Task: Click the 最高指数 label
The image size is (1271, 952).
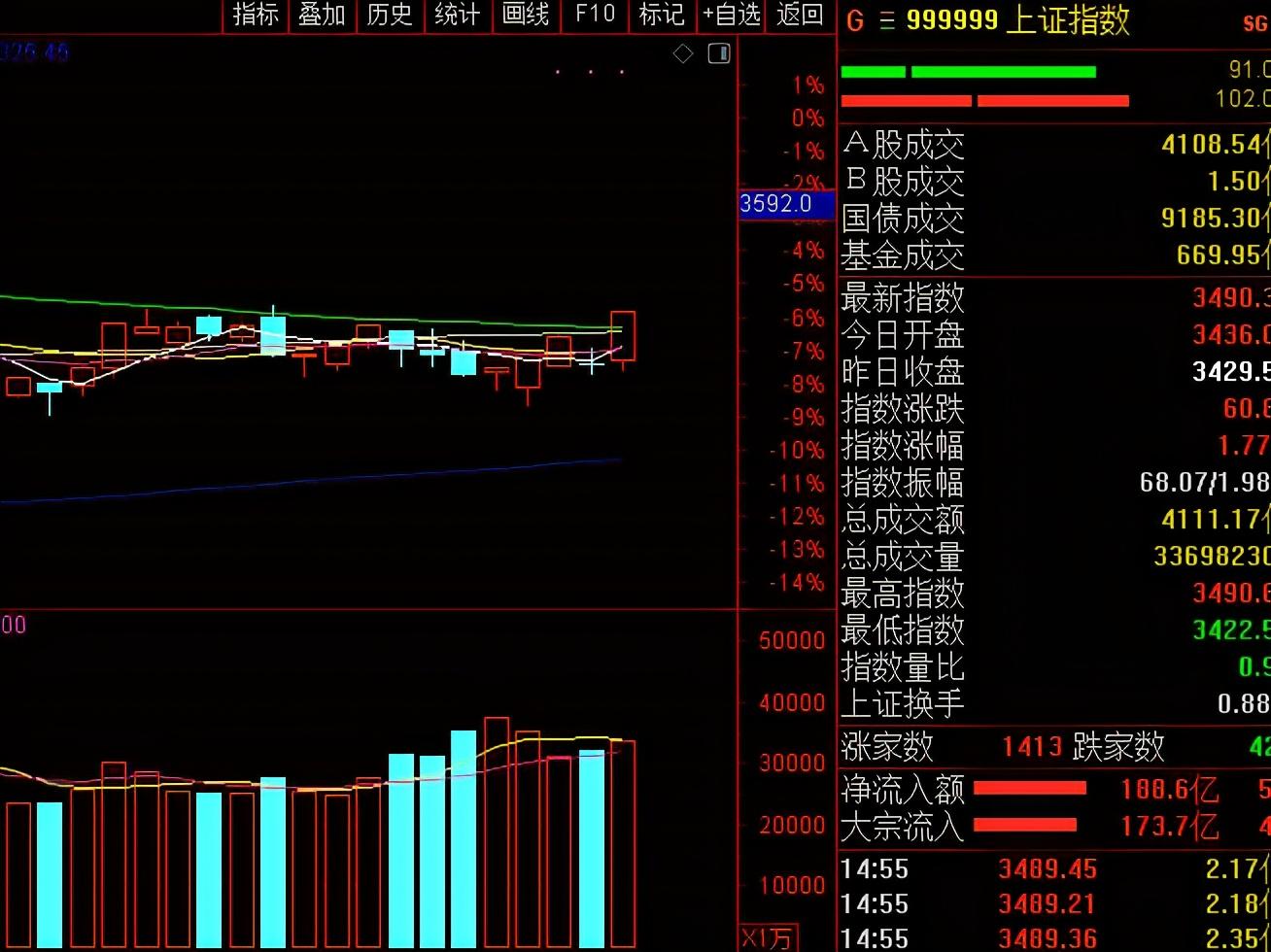Action: (903, 593)
